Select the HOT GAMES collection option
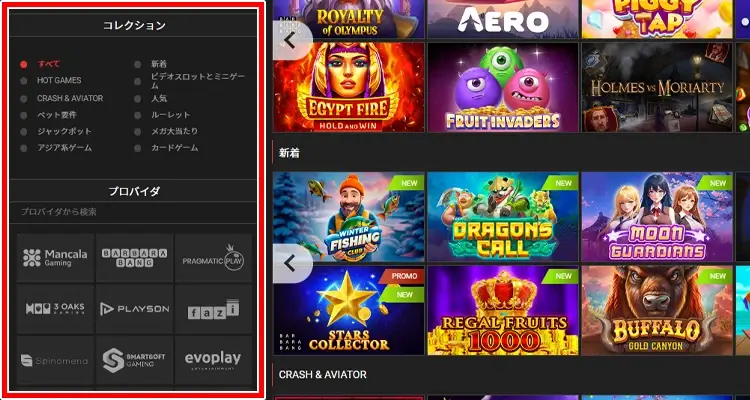 (x=59, y=80)
